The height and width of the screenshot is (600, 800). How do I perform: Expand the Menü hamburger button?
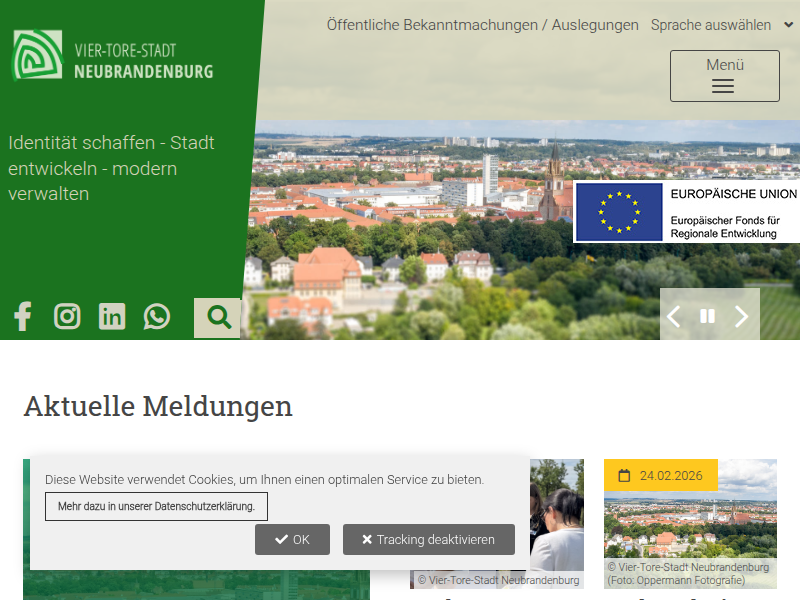point(724,76)
